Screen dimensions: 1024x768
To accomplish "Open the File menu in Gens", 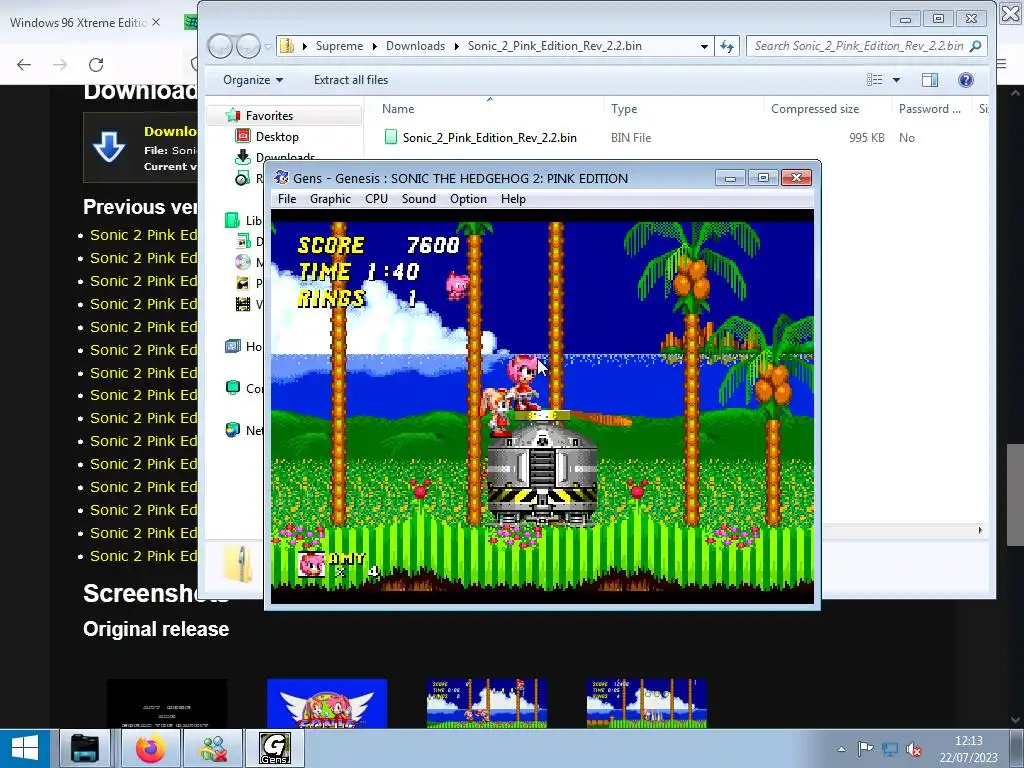I will 287,199.
